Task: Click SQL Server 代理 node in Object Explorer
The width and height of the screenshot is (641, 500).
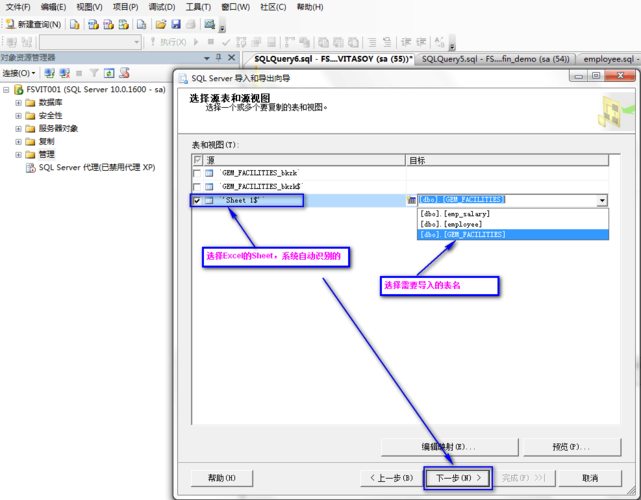Action: coord(91,167)
